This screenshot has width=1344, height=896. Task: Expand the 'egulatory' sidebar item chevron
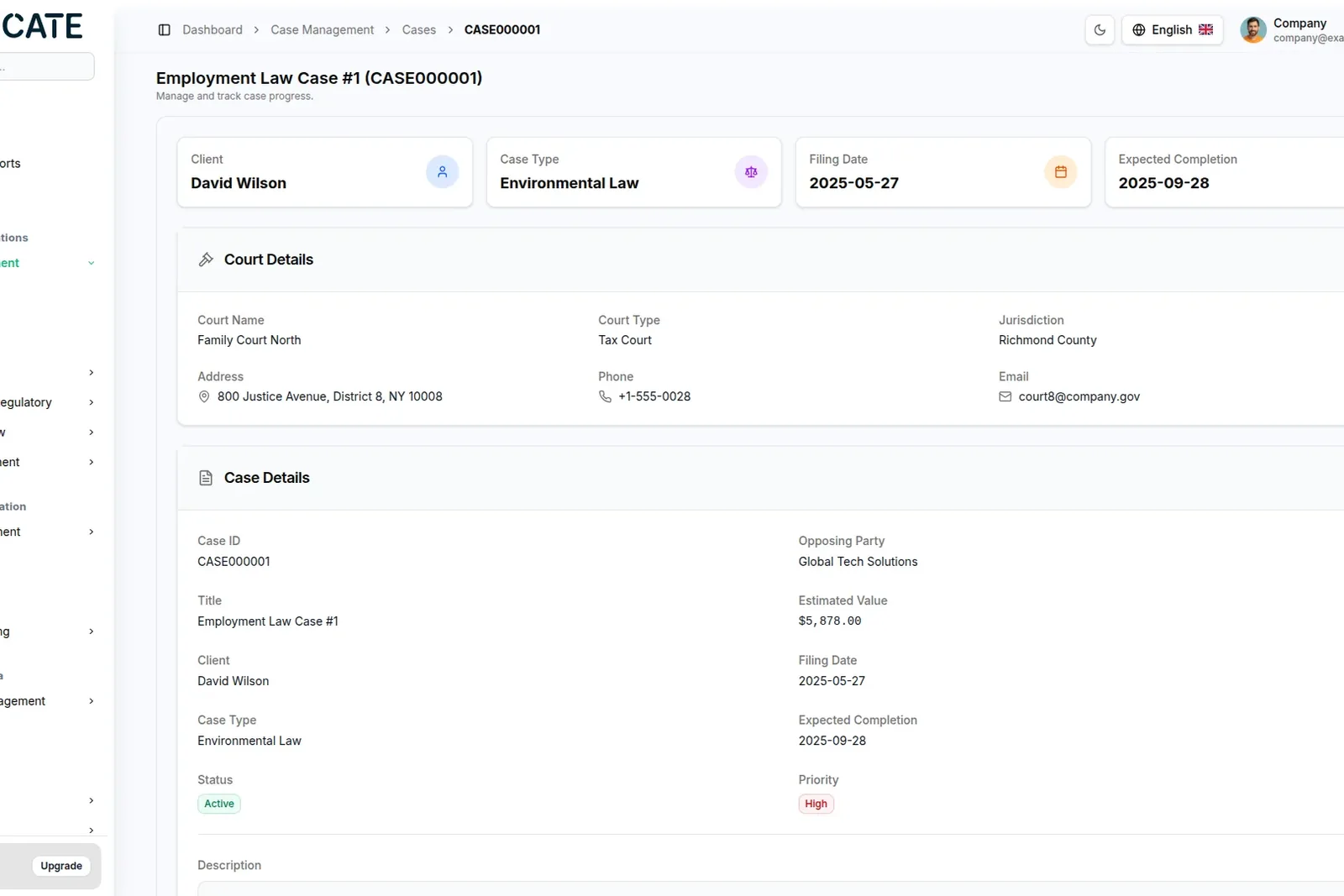click(x=92, y=402)
